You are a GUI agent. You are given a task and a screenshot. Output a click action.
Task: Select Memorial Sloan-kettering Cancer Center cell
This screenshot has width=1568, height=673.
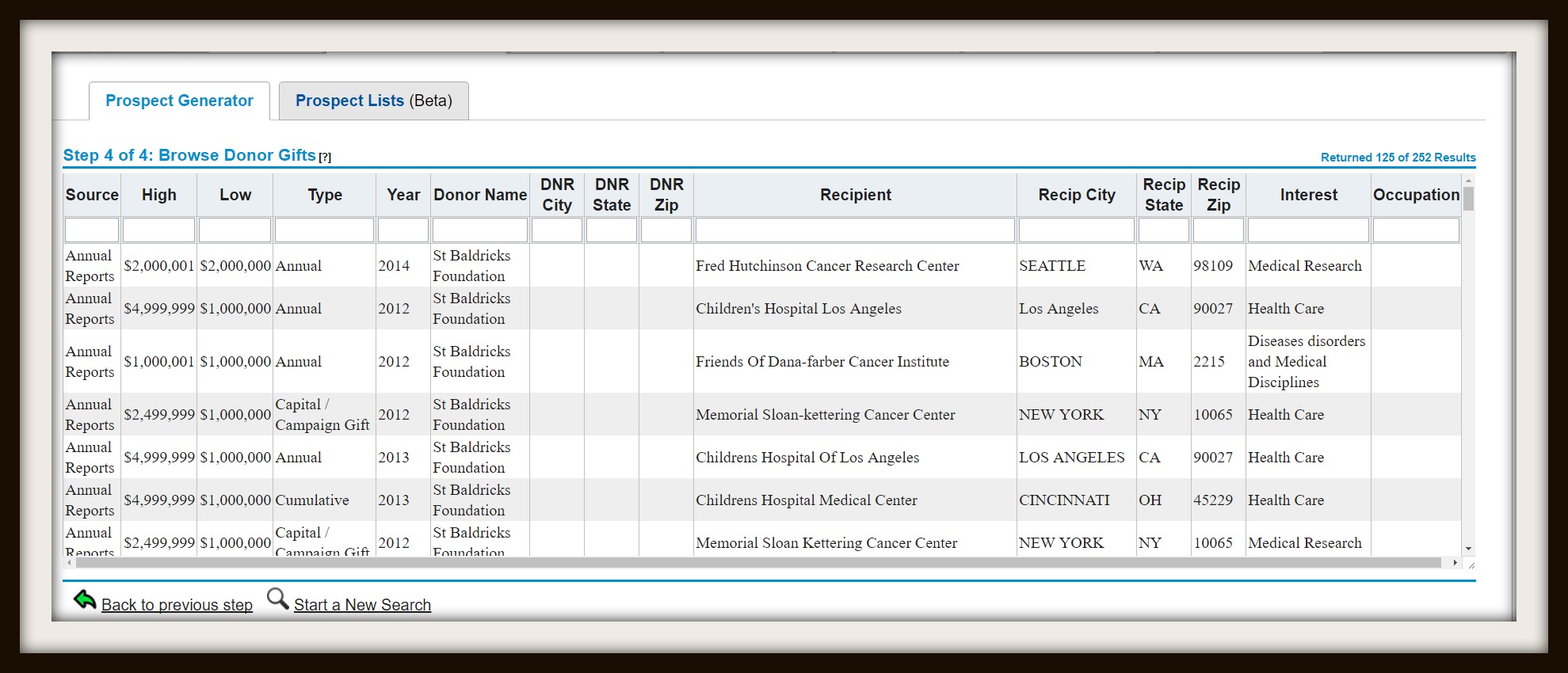point(855,415)
